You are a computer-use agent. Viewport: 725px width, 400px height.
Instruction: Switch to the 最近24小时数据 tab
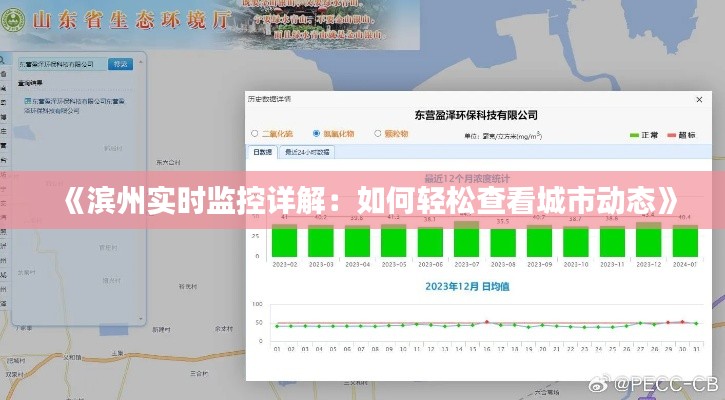pos(305,152)
